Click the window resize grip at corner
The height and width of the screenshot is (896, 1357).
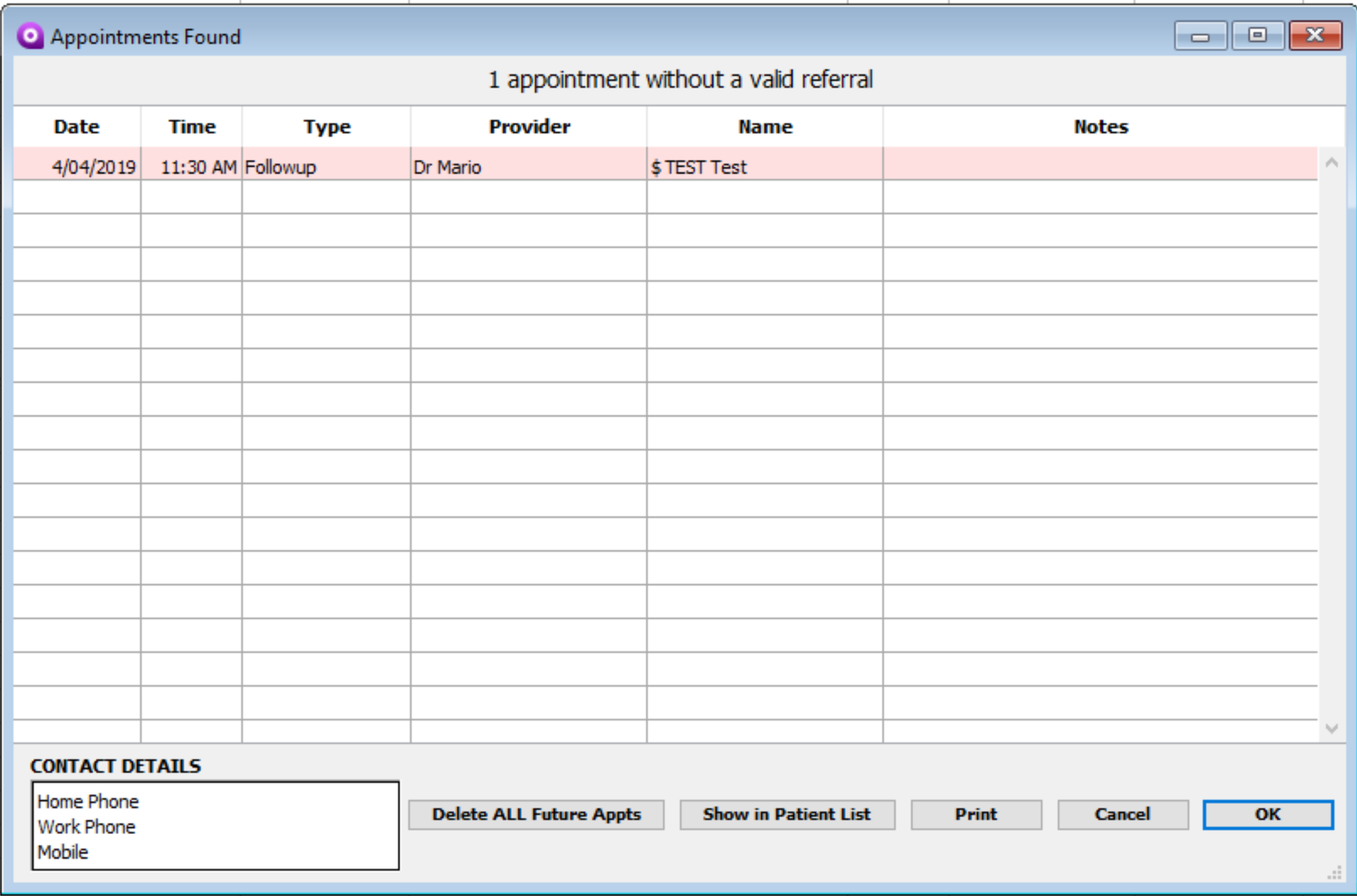coord(1334,873)
